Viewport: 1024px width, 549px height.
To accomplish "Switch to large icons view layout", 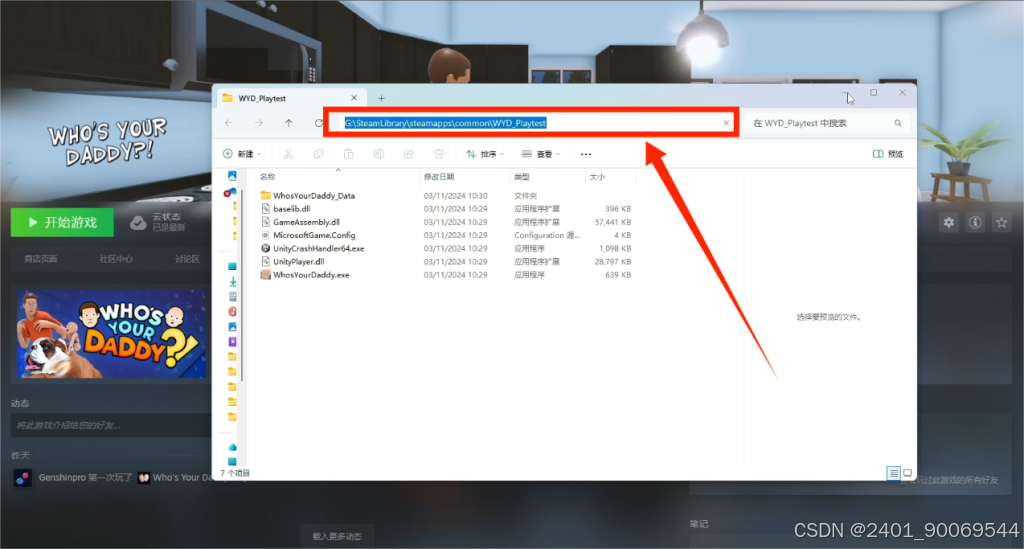I will point(907,473).
